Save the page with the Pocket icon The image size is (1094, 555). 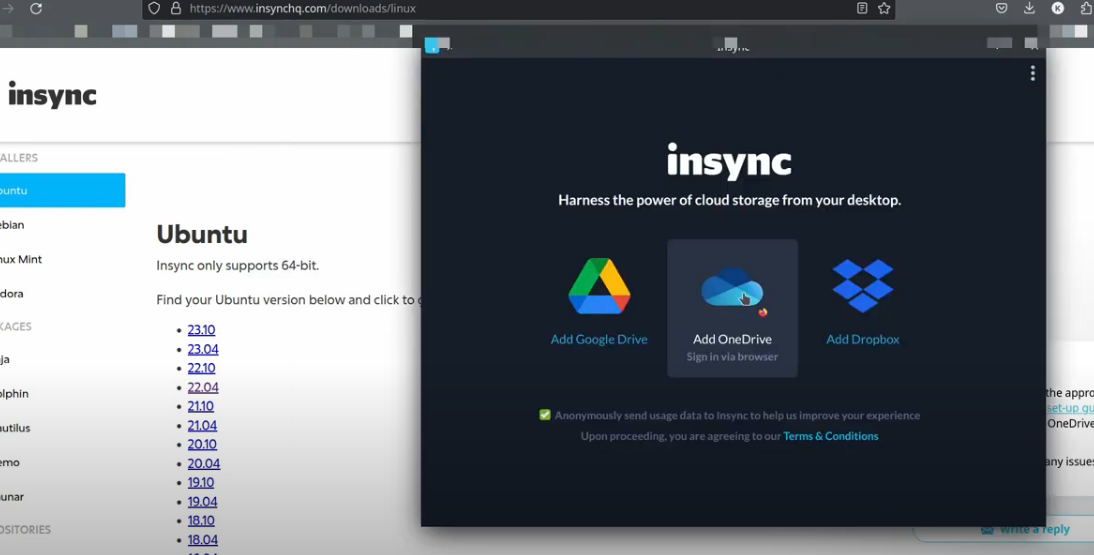click(1001, 8)
